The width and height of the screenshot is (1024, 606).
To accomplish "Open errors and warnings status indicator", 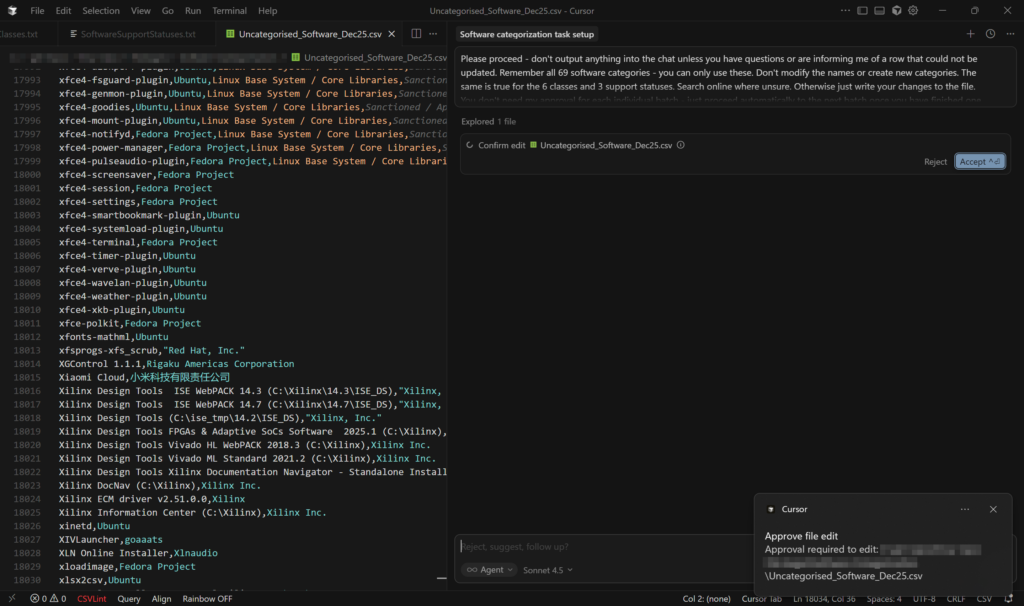I will tap(48, 598).
